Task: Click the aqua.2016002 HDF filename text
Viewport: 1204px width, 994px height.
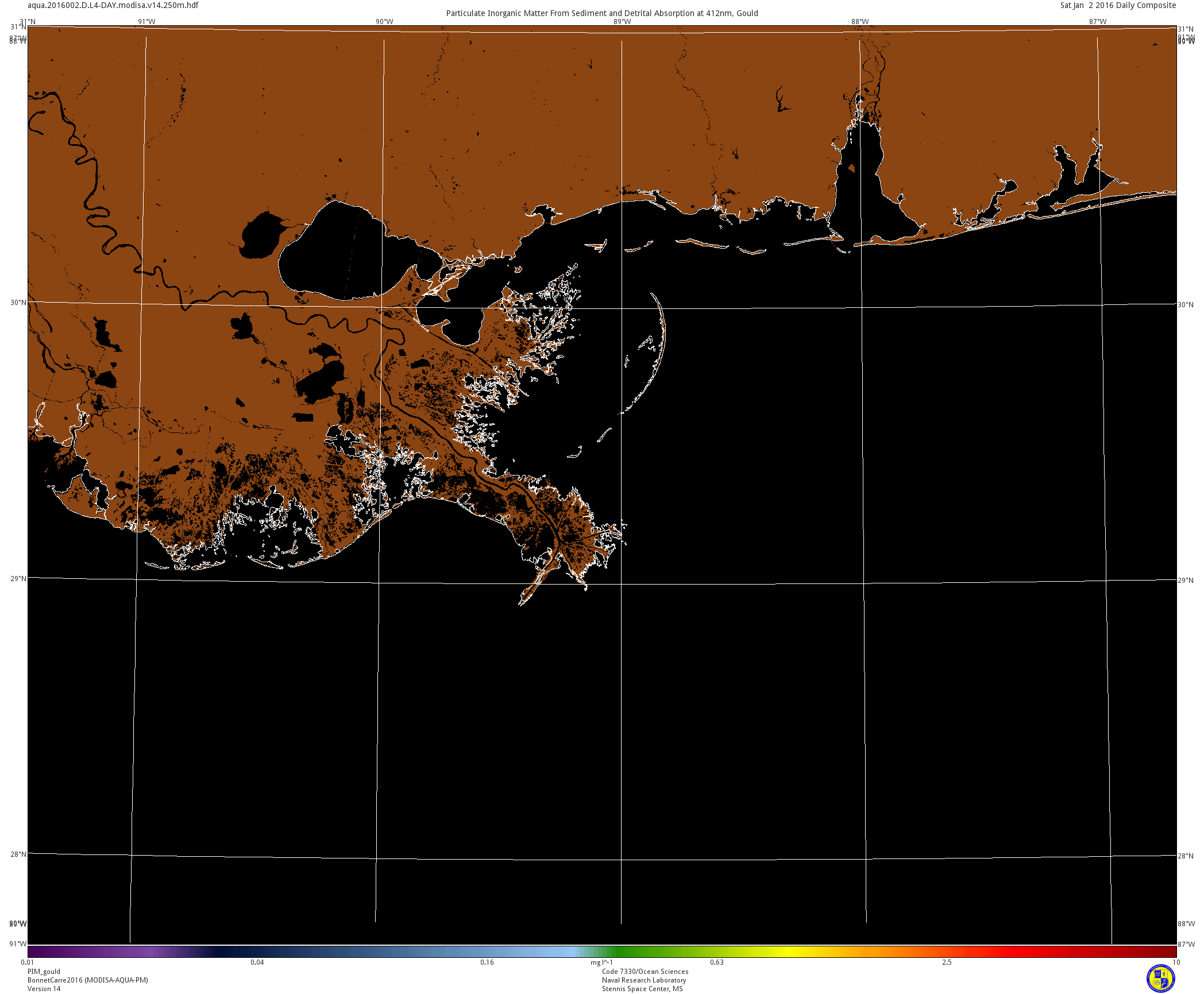Action: click(x=113, y=5)
